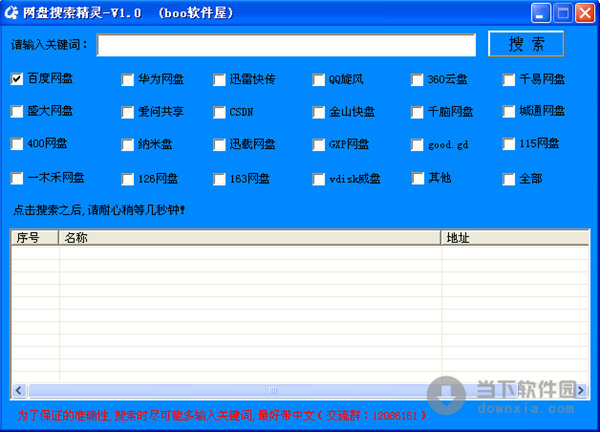Click the scroll-left arrow of results list

[18, 390]
